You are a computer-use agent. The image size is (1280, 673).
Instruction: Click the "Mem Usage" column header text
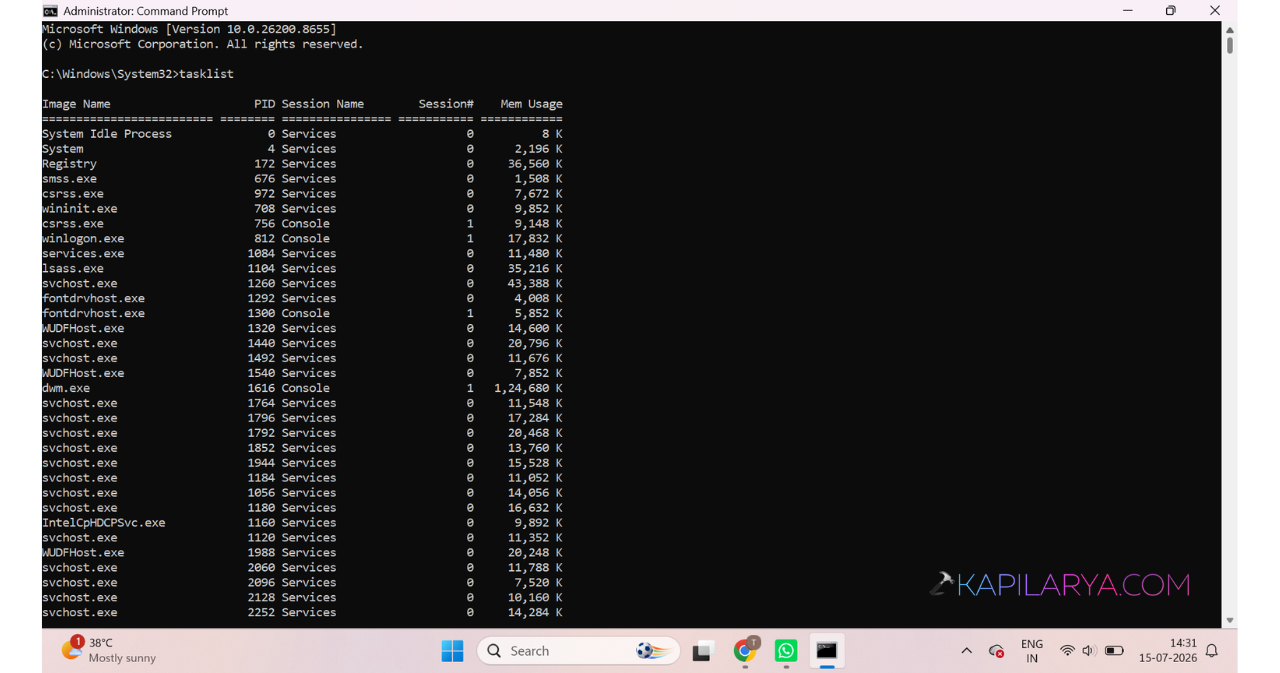pyautogui.click(x=531, y=104)
